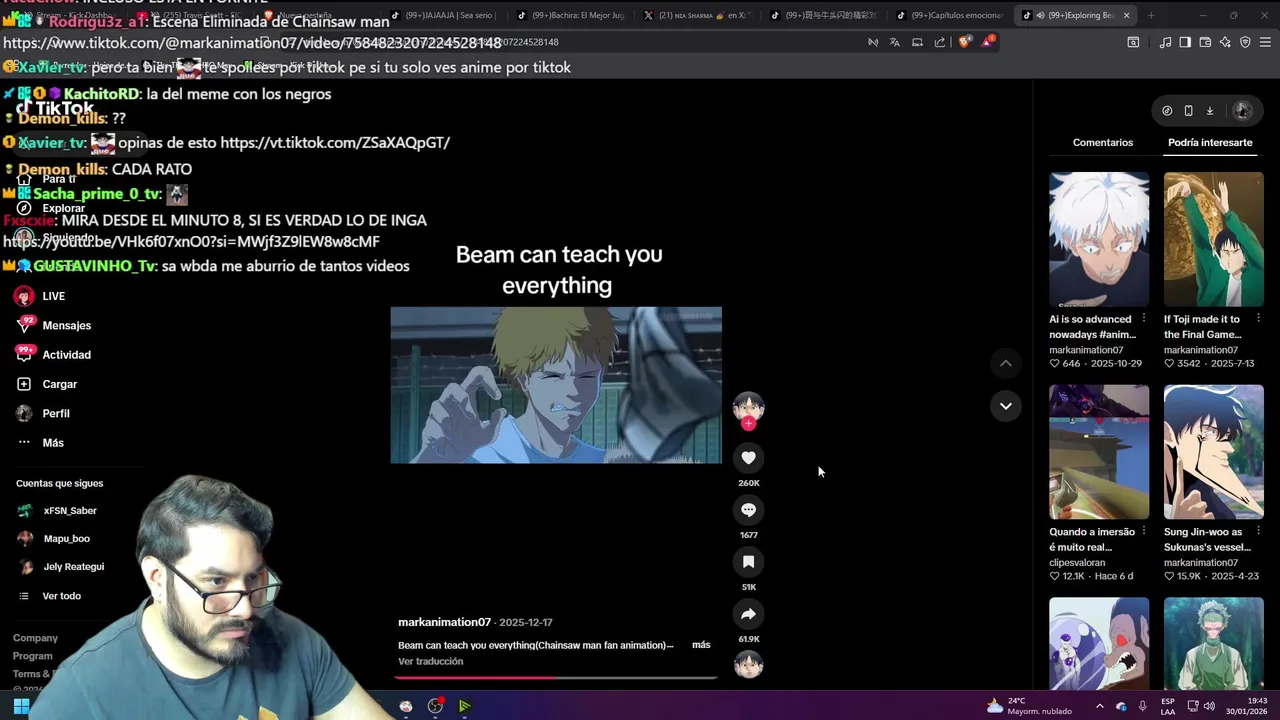Open options for 'Quando a imersão' video

[1144, 532]
